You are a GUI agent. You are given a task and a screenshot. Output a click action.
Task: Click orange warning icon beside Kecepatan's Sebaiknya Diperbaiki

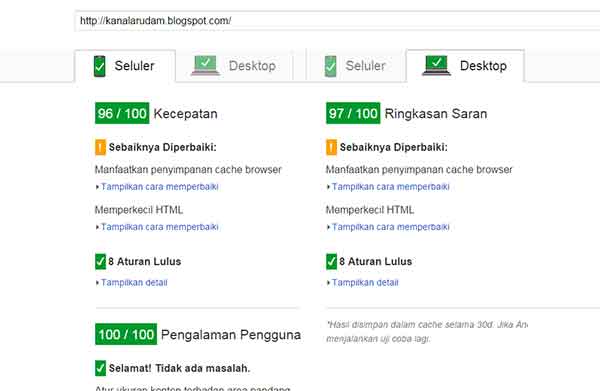tap(100, 147)
